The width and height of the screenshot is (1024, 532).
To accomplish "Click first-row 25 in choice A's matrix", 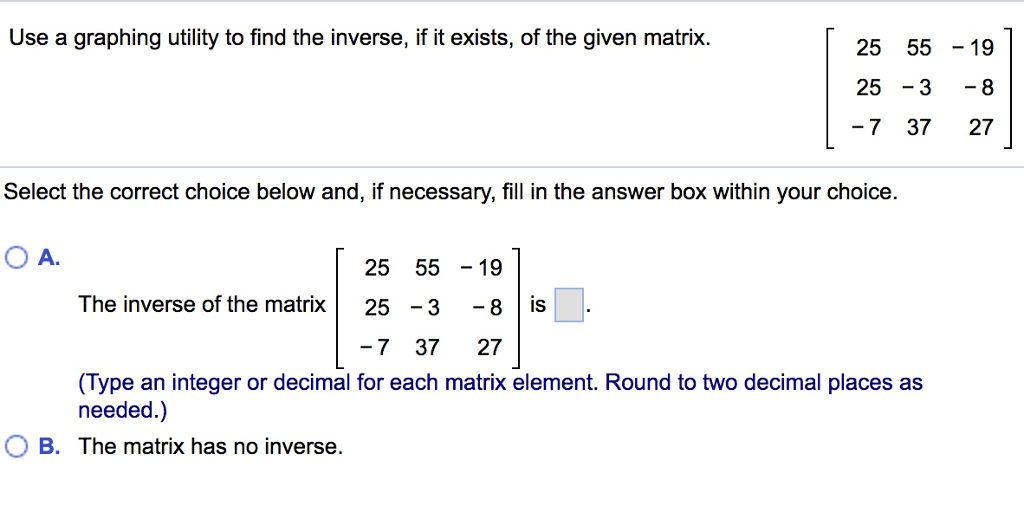I will (x=377, y=268).
